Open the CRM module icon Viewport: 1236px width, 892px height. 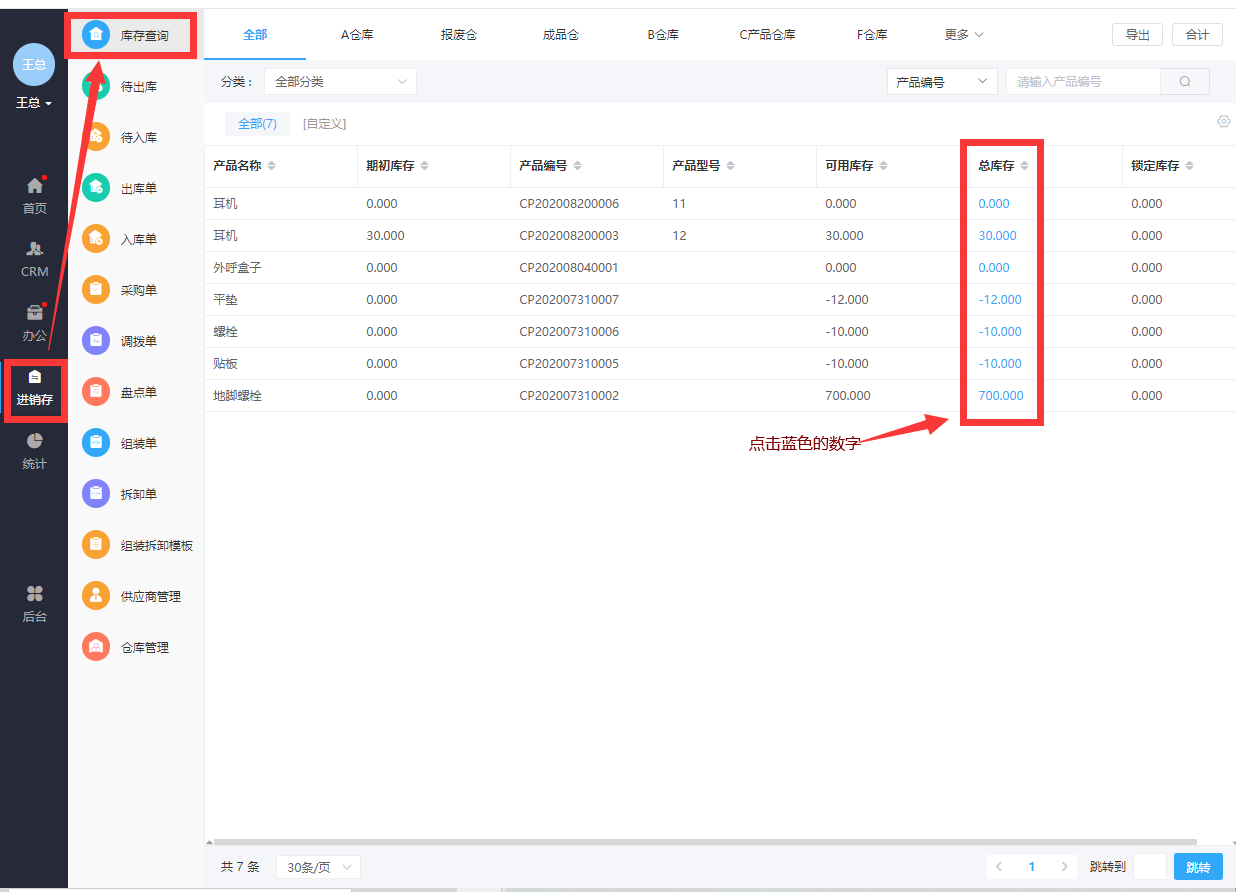coord(35,249)
